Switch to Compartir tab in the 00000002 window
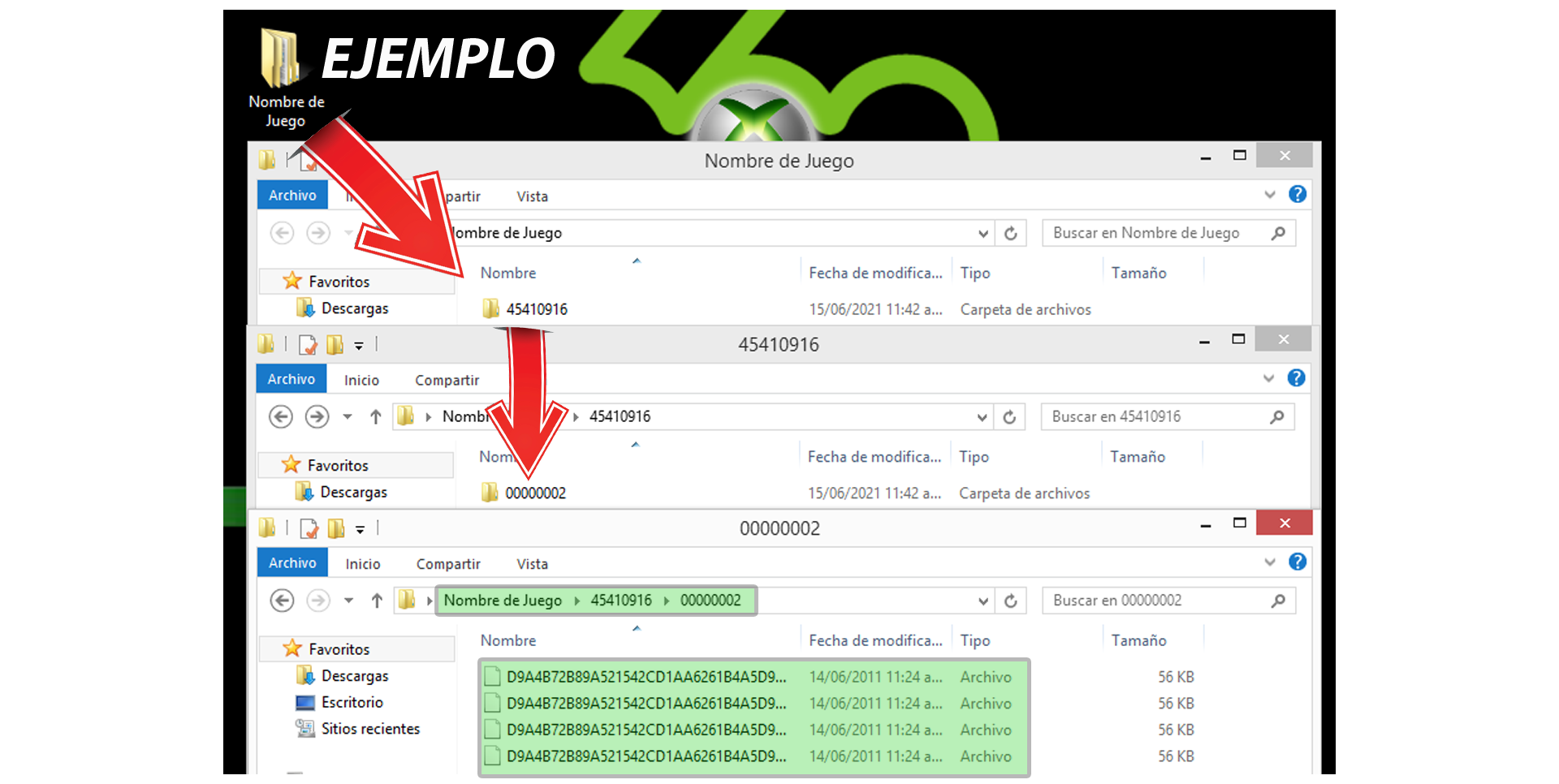1559x784 pixels. (448, 564)
